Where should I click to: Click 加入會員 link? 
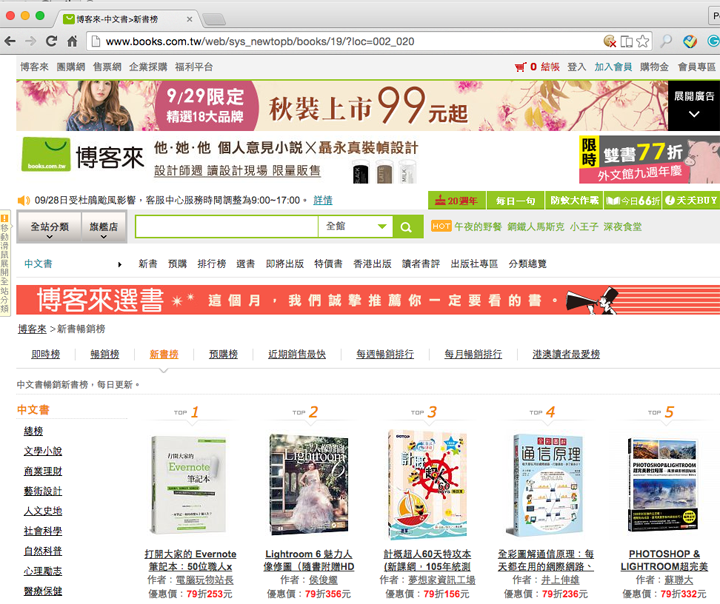[613, 67]
